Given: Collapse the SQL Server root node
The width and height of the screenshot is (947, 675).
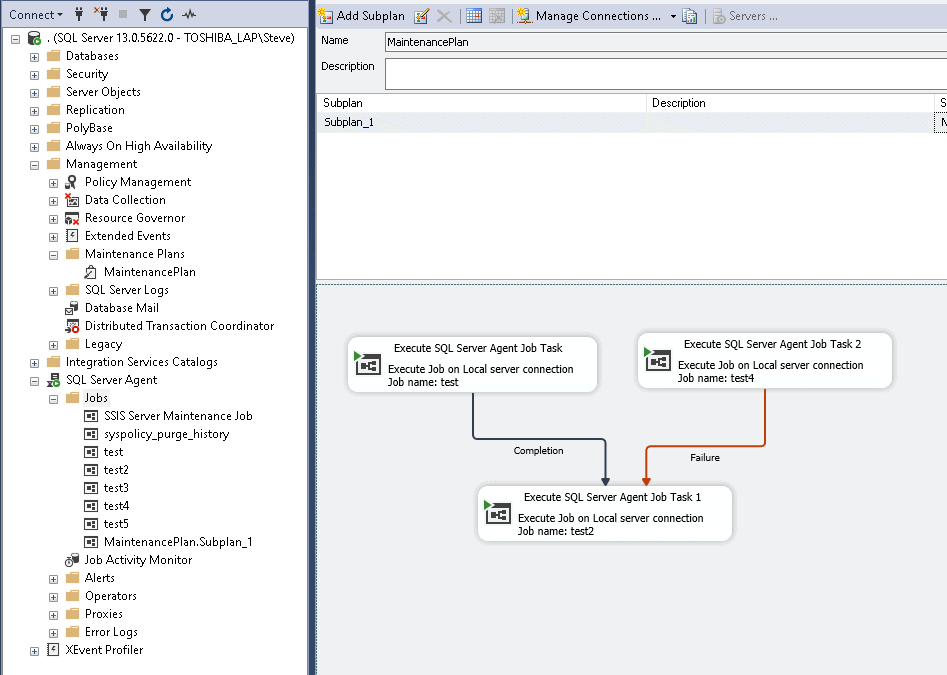Looking at the screenshot, I should (x=16, y=39).
